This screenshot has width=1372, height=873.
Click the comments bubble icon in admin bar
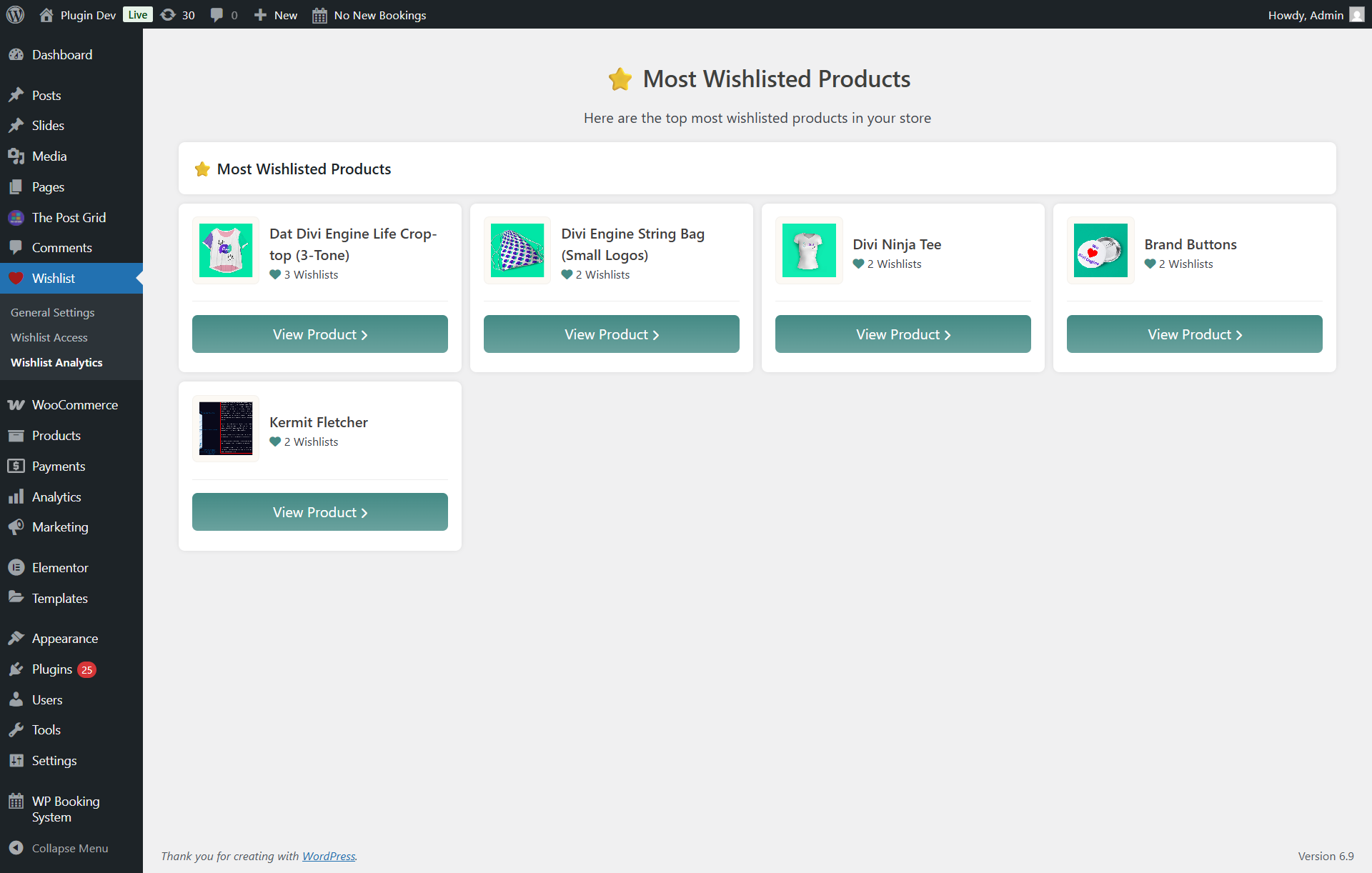click(x=217, y=15)
